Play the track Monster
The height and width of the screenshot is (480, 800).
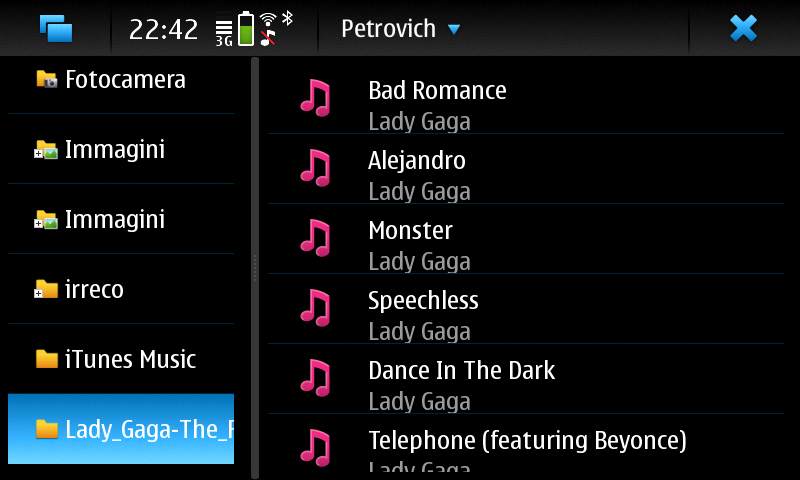526,239
